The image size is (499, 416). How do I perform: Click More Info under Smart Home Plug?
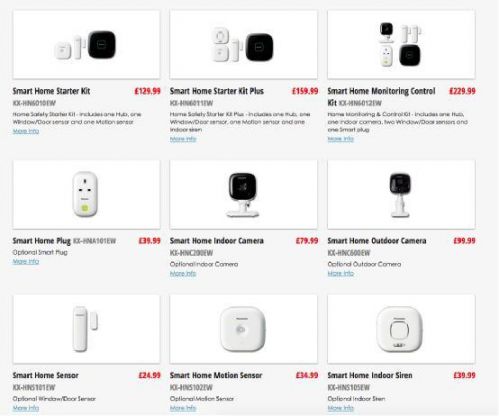[26, 262]
